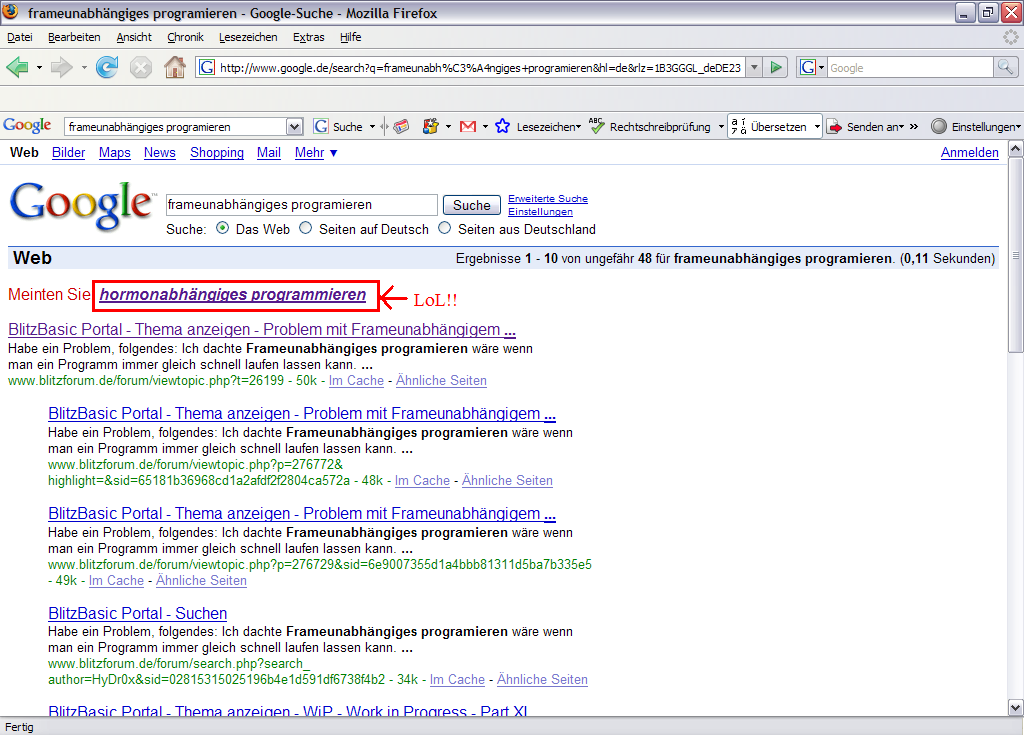The height and width of the screenshot is (735, 1024).
Task: Expand the Google Toolbar search history dropdown
Action: click(x=294, y=127)
